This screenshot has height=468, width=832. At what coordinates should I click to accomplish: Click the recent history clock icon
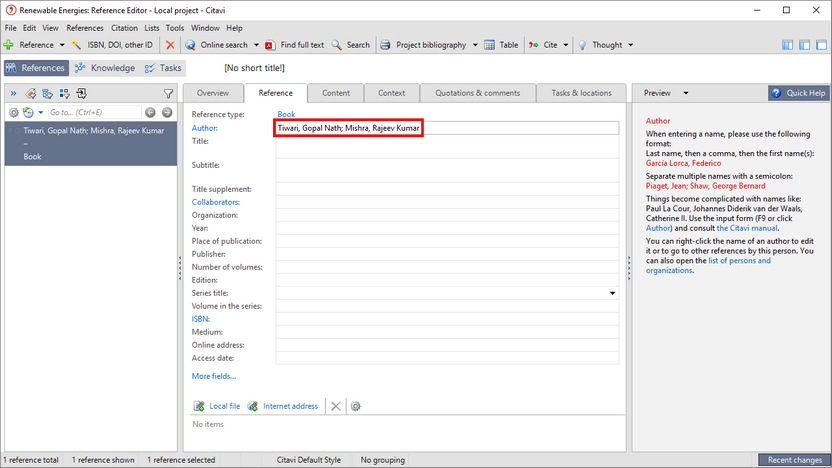tap(28, 112)
